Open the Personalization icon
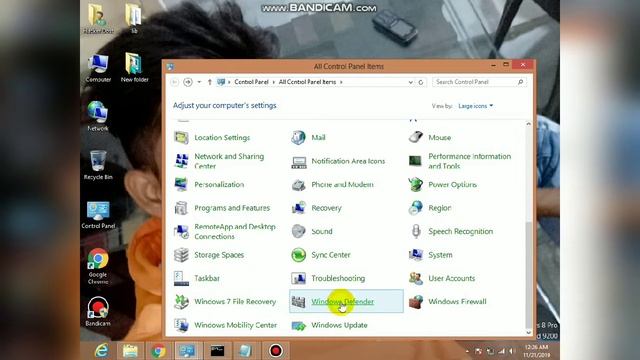Screen dimensions: 640x360 click(x=181, y=184)
